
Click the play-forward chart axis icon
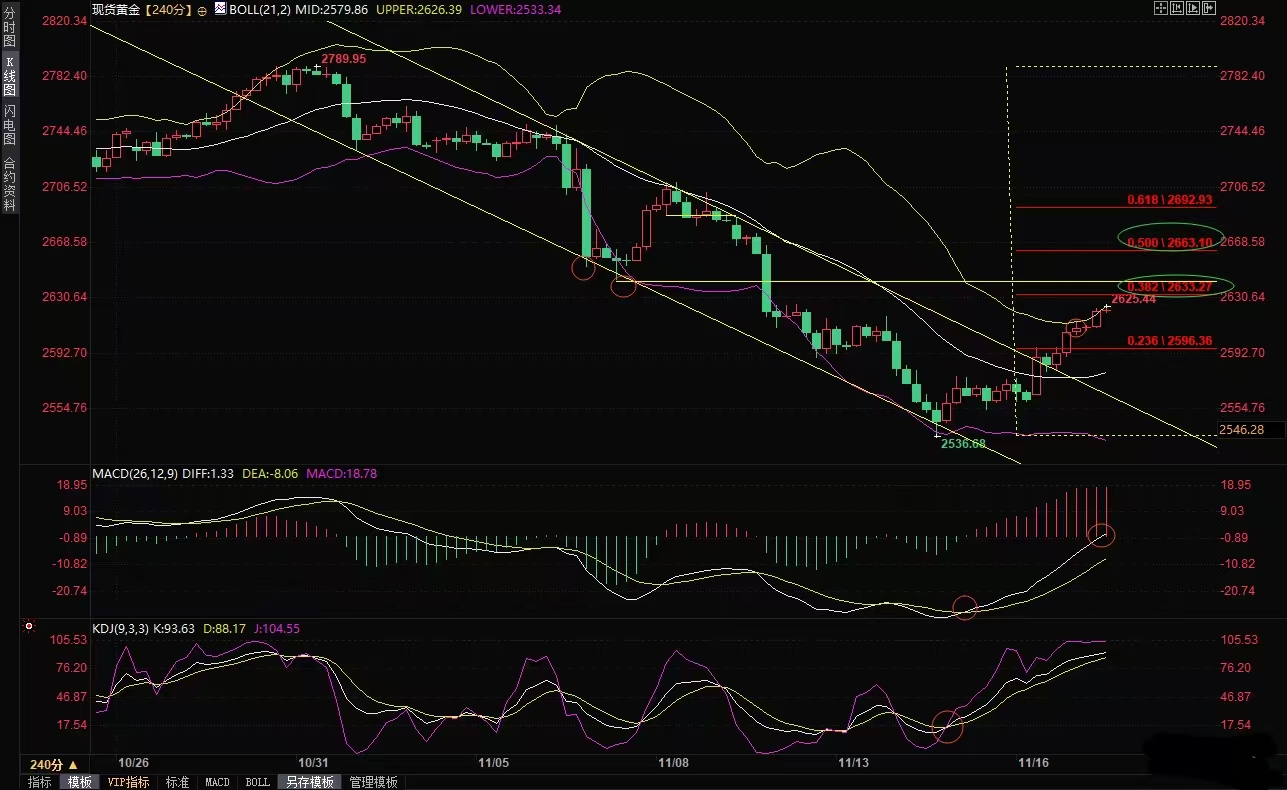click(x=1193, y=8)
